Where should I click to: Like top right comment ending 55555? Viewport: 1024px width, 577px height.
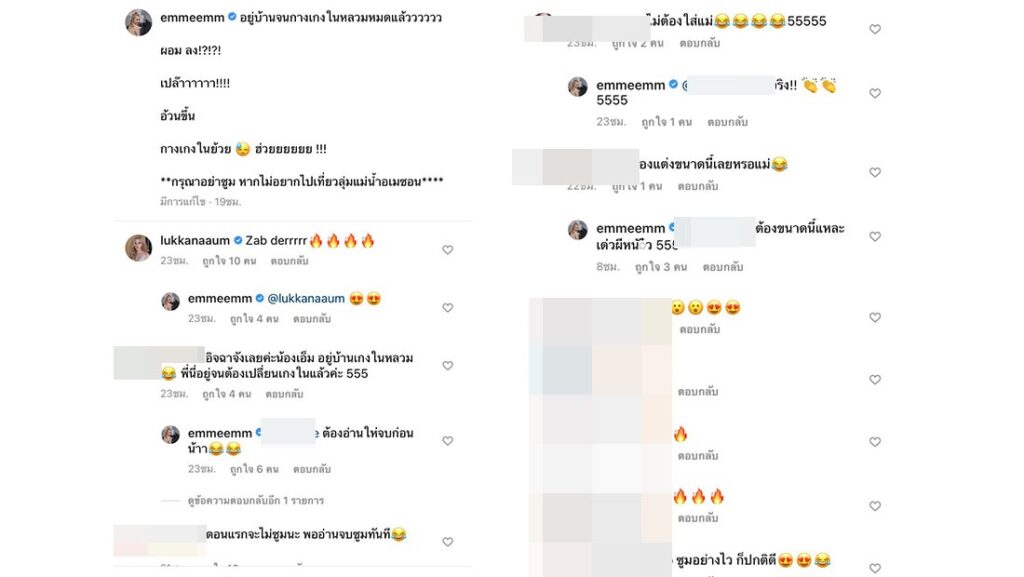click(x=875, y=29)
